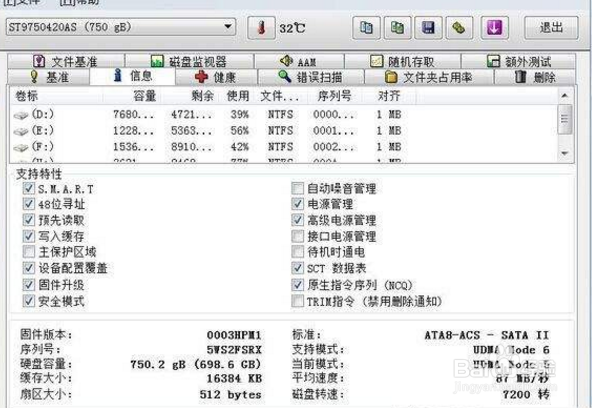Click the temperature thermometer icon
This screenshot has height=408, width=592.
click(261, 28)
